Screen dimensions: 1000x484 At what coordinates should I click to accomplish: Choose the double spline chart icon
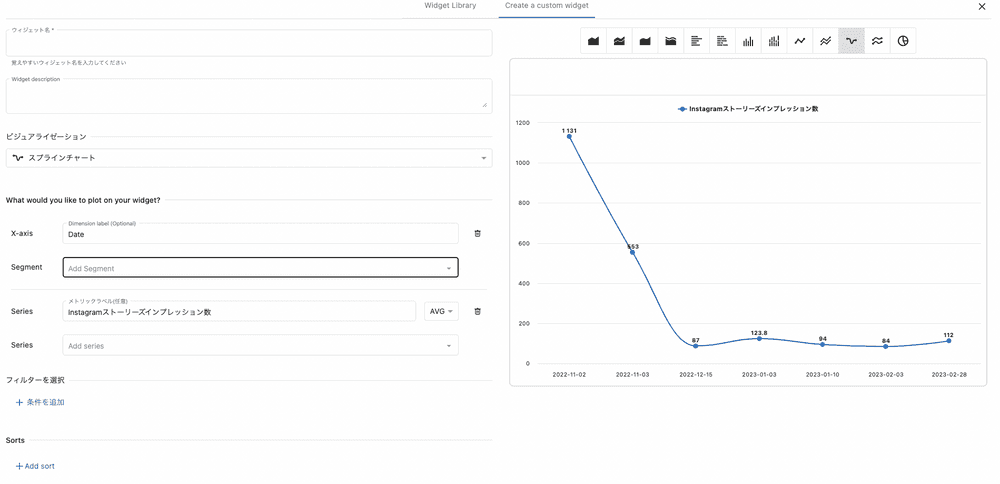pos(877,41)
